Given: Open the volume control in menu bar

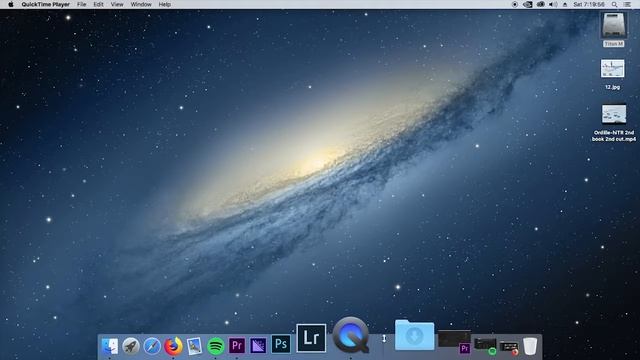Looking at the screenshot, I should (553, 4).
